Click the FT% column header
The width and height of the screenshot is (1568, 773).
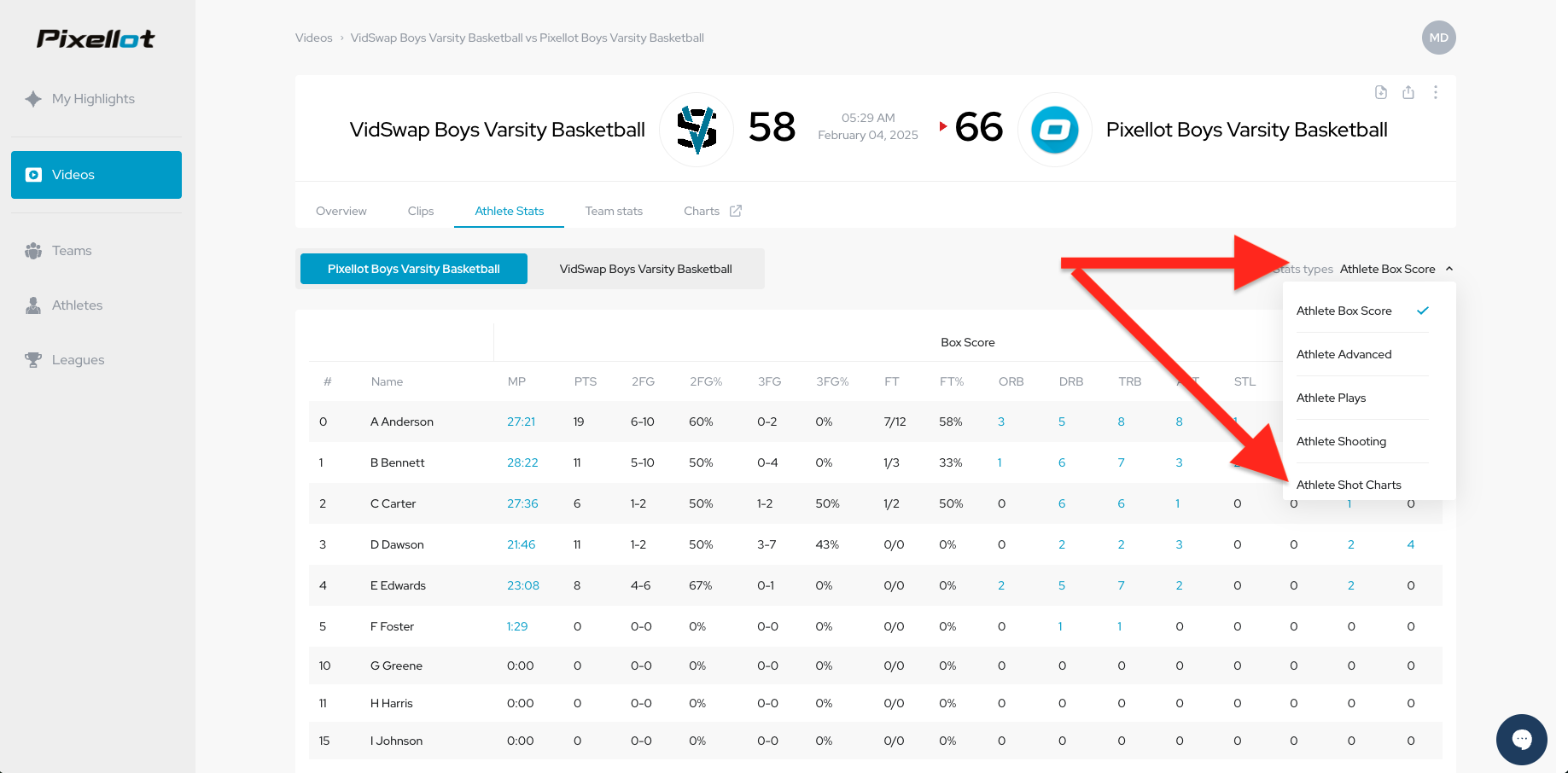point(952,381)
